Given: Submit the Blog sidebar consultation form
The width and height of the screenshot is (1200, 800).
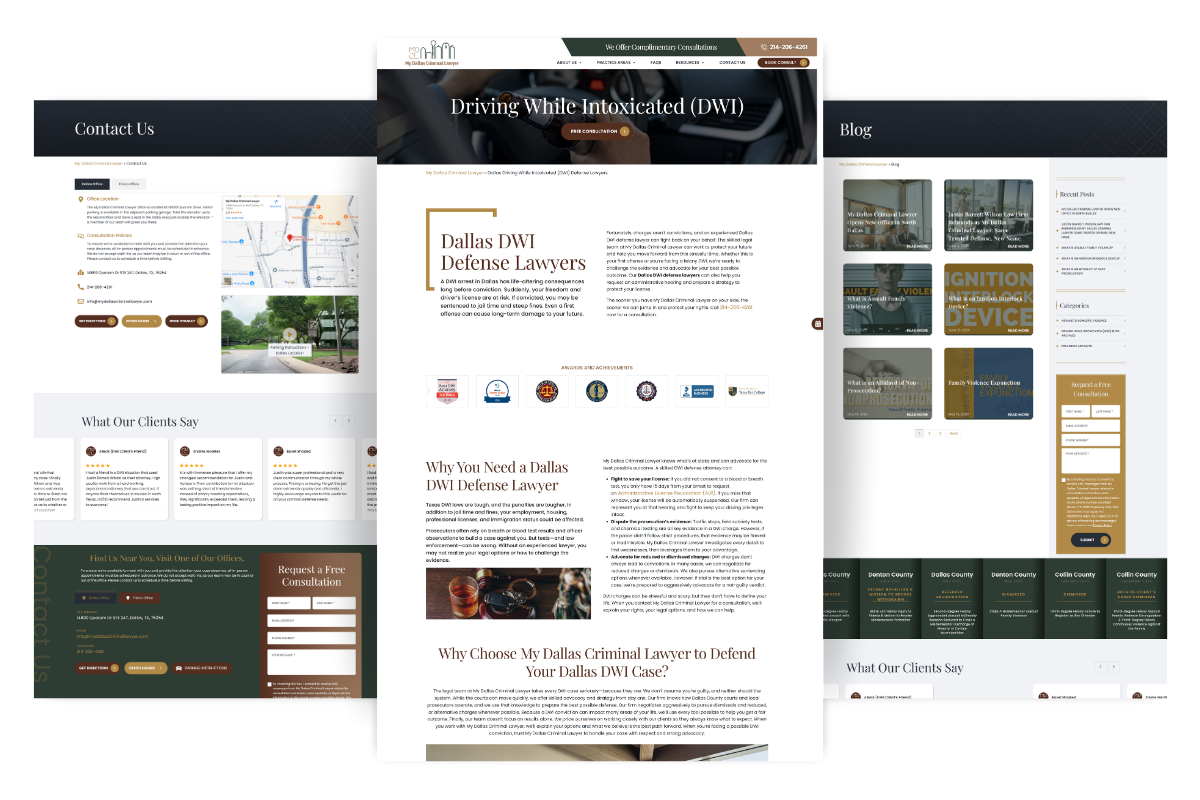Looking at the screenshot, I should pyautogui.click(x=1089, y=540).
